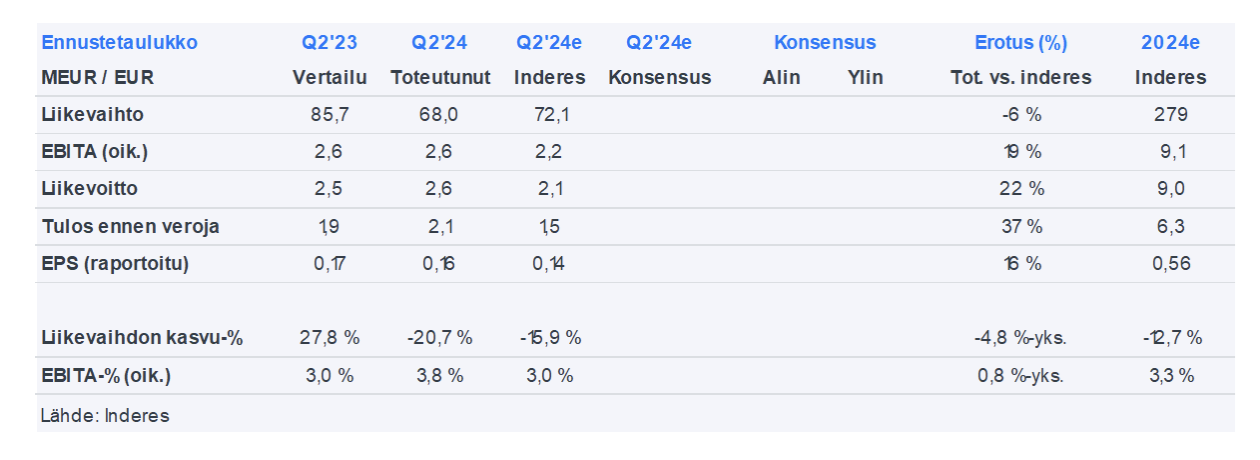Select the Liikevoitto row label
The height and width of the screenshot is (460, 1260).
coord(91,189)
